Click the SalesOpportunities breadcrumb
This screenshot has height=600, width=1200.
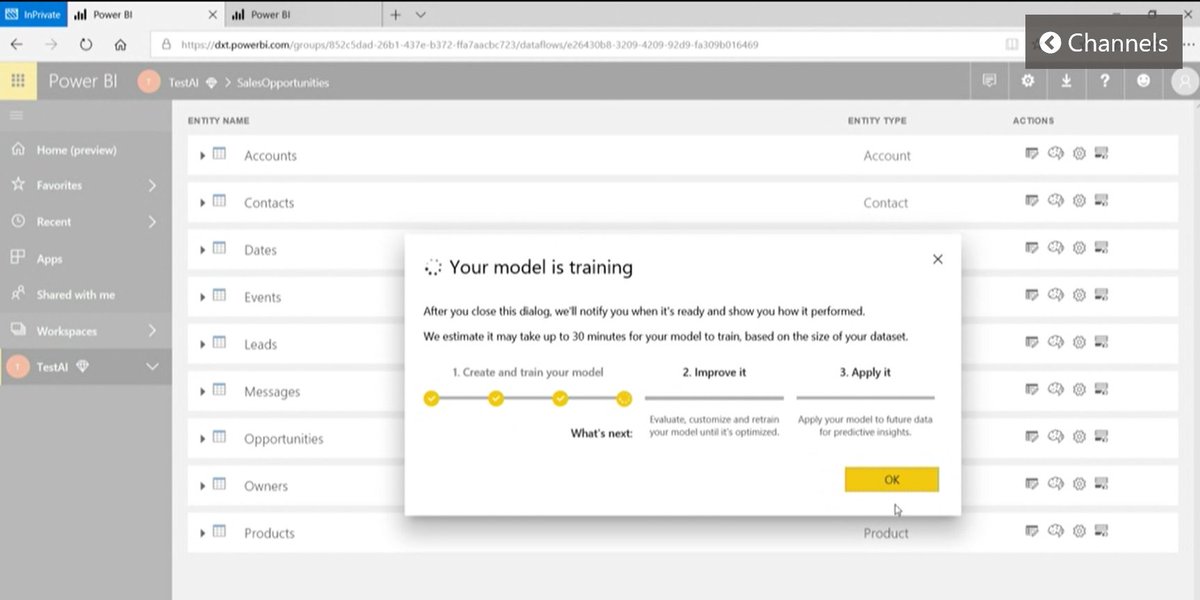click(283, 83)
